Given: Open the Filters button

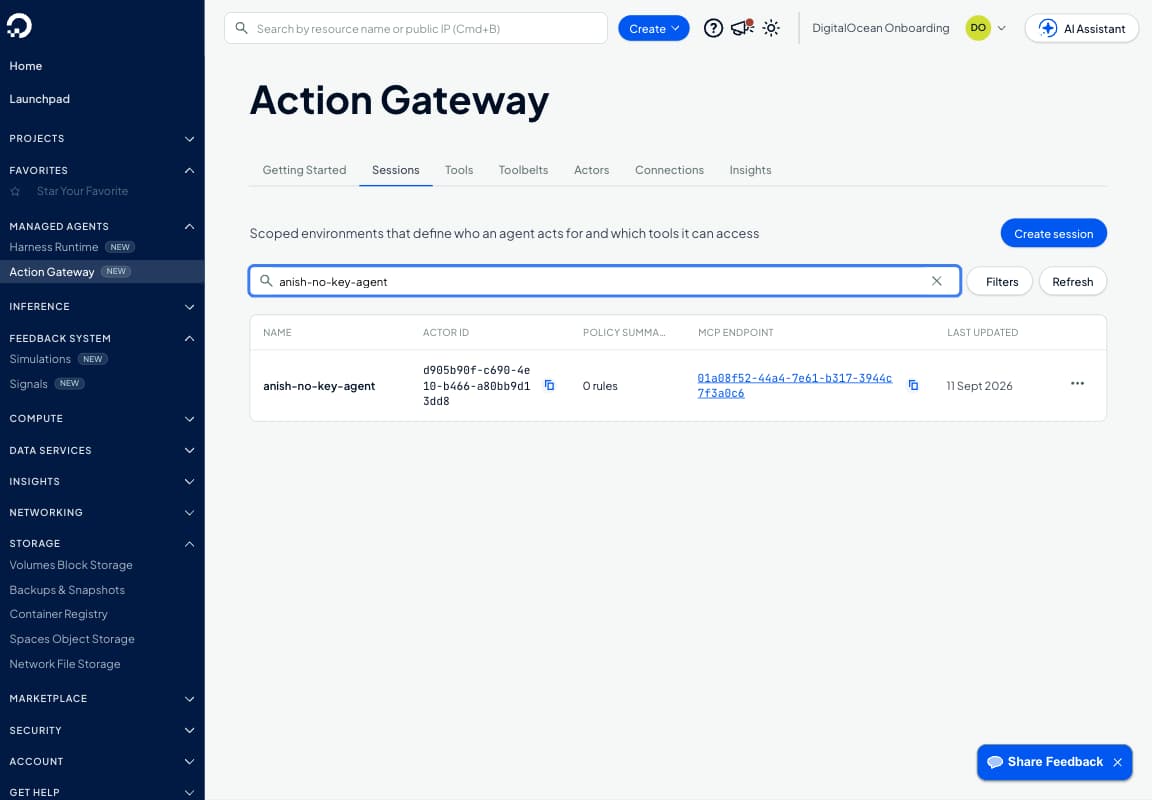Looking at the screenshot, I should (x=1001, y=281).
